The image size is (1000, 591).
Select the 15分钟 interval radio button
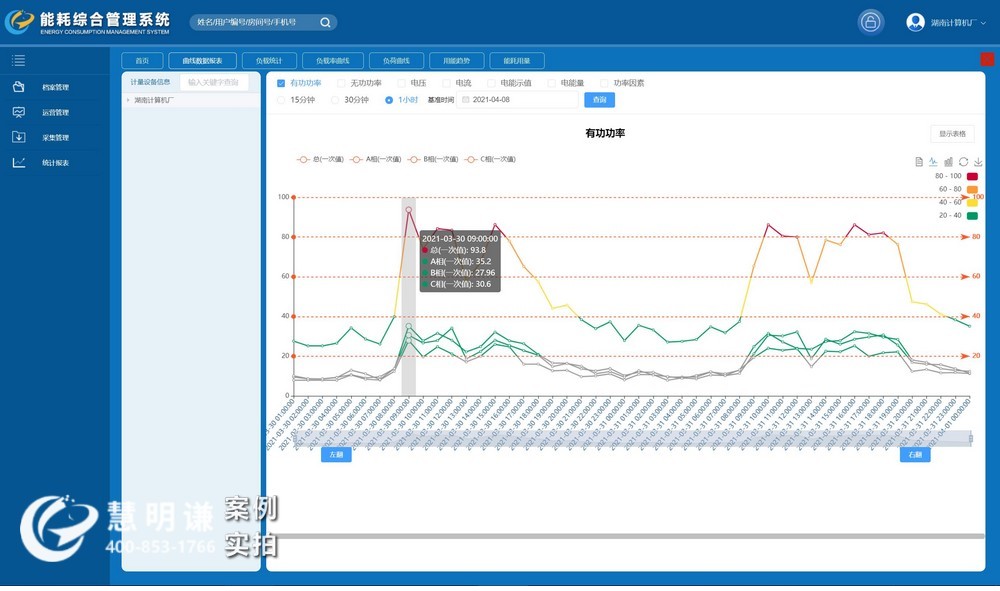(281, 100)
